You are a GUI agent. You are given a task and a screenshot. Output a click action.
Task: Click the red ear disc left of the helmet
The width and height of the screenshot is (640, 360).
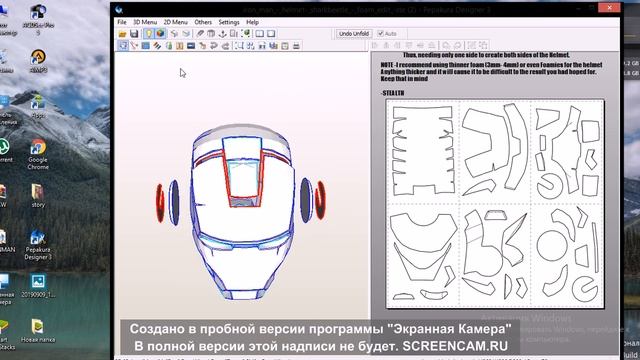(x=160, y=203)
